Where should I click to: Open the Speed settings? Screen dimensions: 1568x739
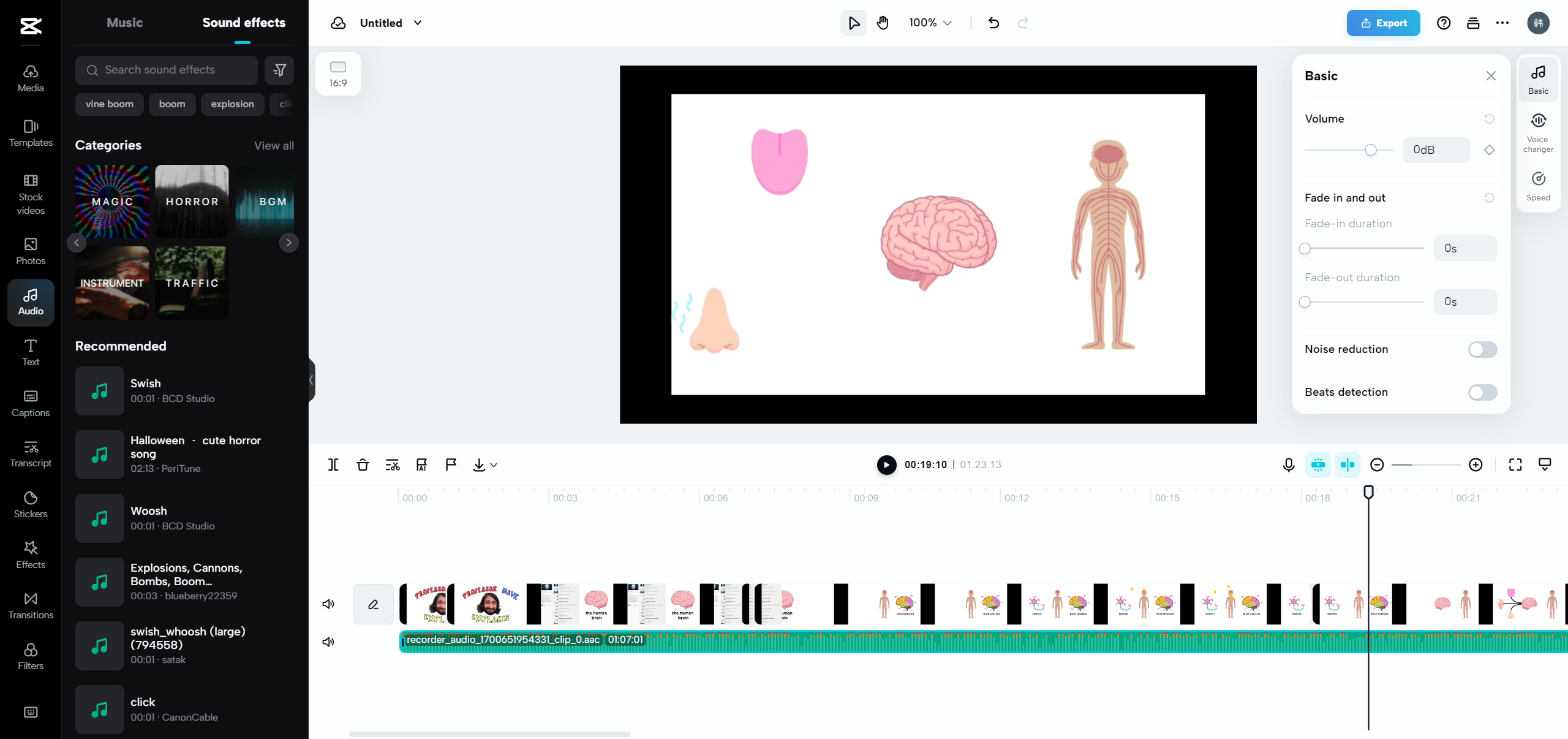coord(1538,184)
